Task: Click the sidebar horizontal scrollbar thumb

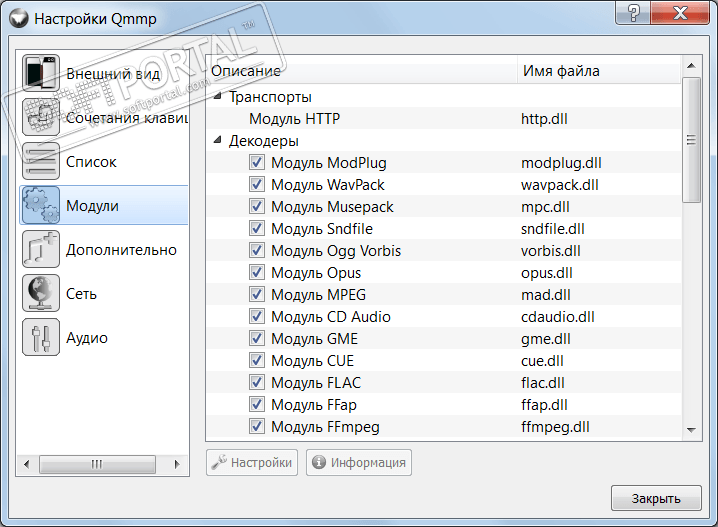Action: click(97, 464)
